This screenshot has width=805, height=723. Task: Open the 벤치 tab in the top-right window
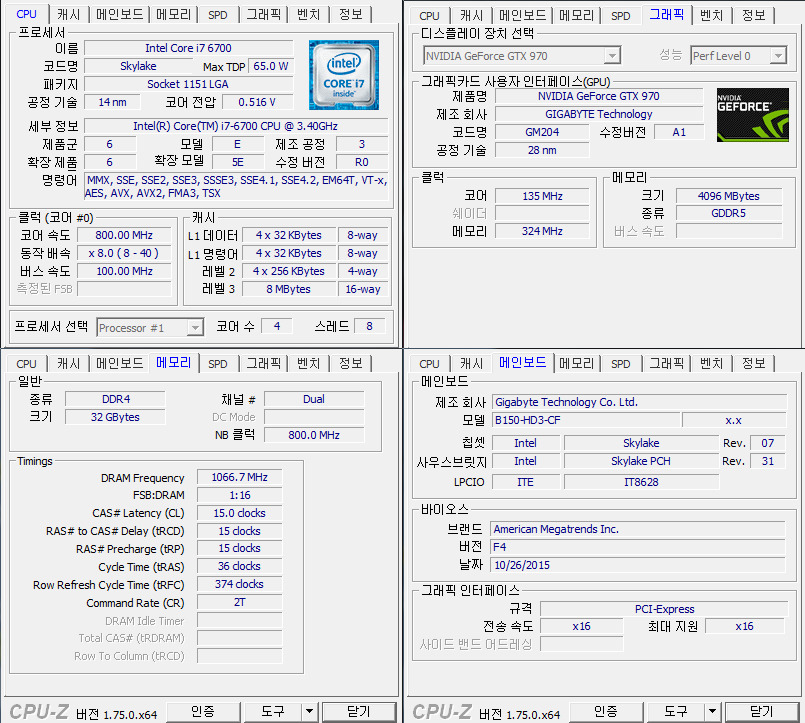pos(711,15)
